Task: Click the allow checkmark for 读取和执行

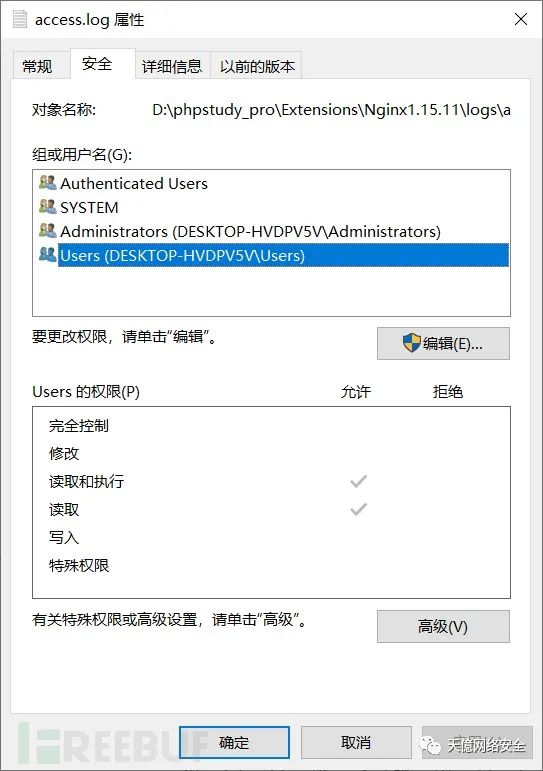Action: pyautogui.click(x=359, y=481)
